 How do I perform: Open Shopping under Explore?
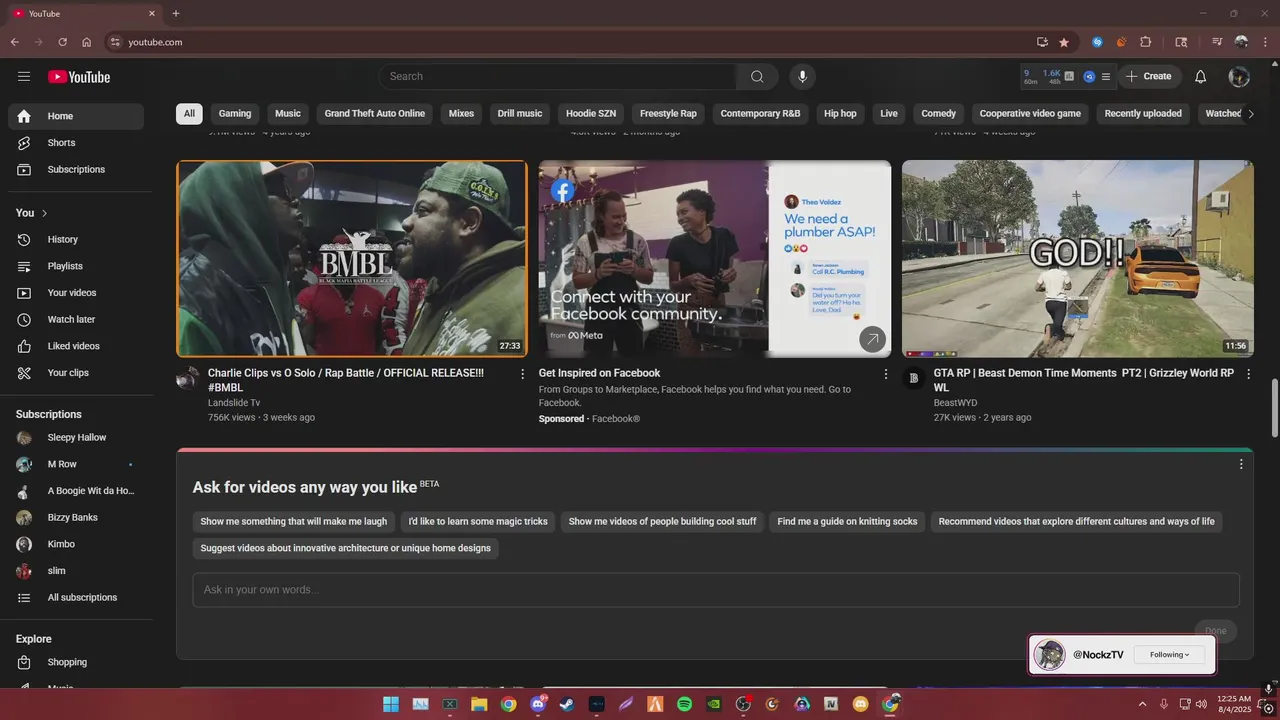(x=76, y=662)
